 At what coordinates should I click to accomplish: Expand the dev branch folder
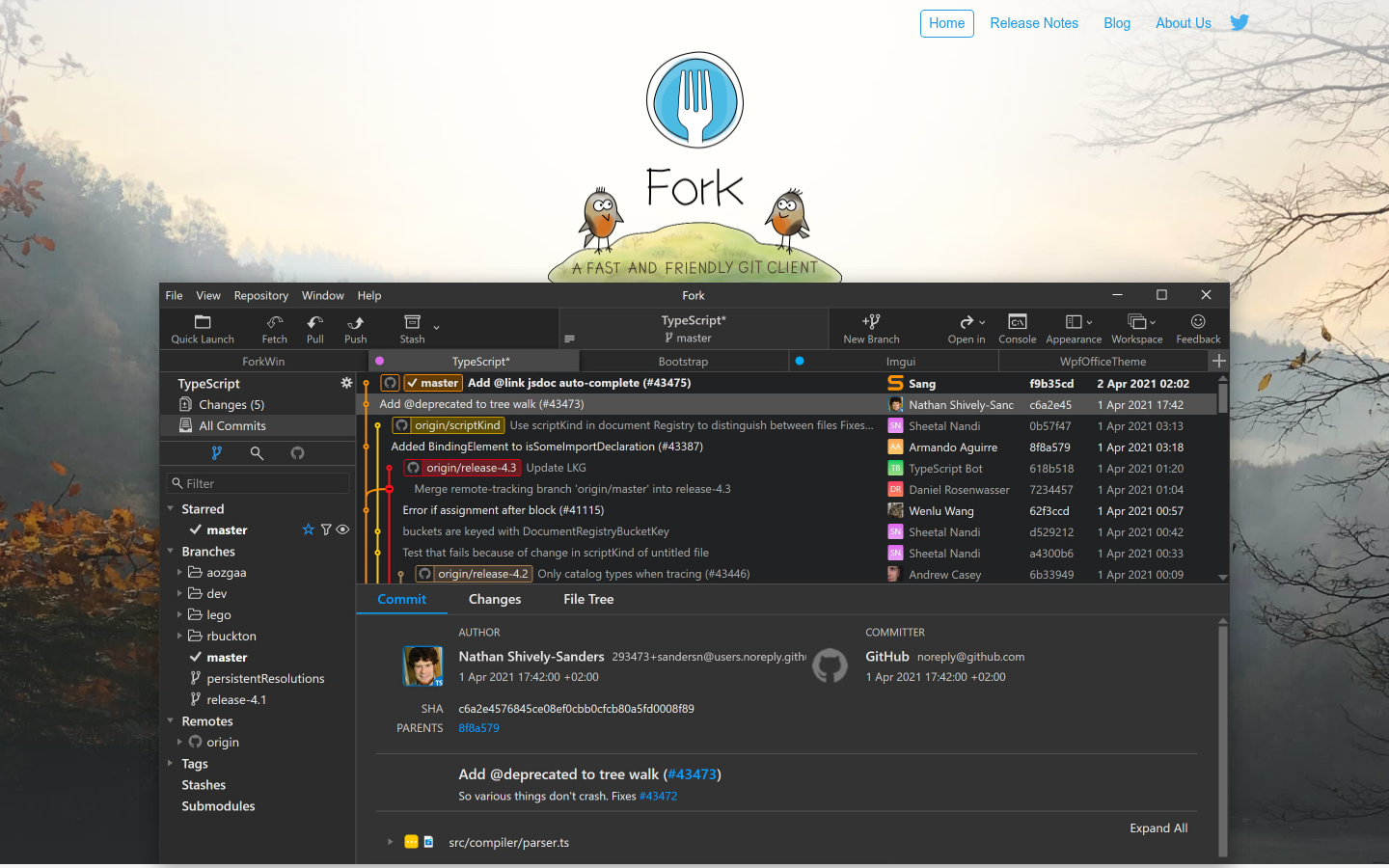pyautogui.click(x=179, y=593)
